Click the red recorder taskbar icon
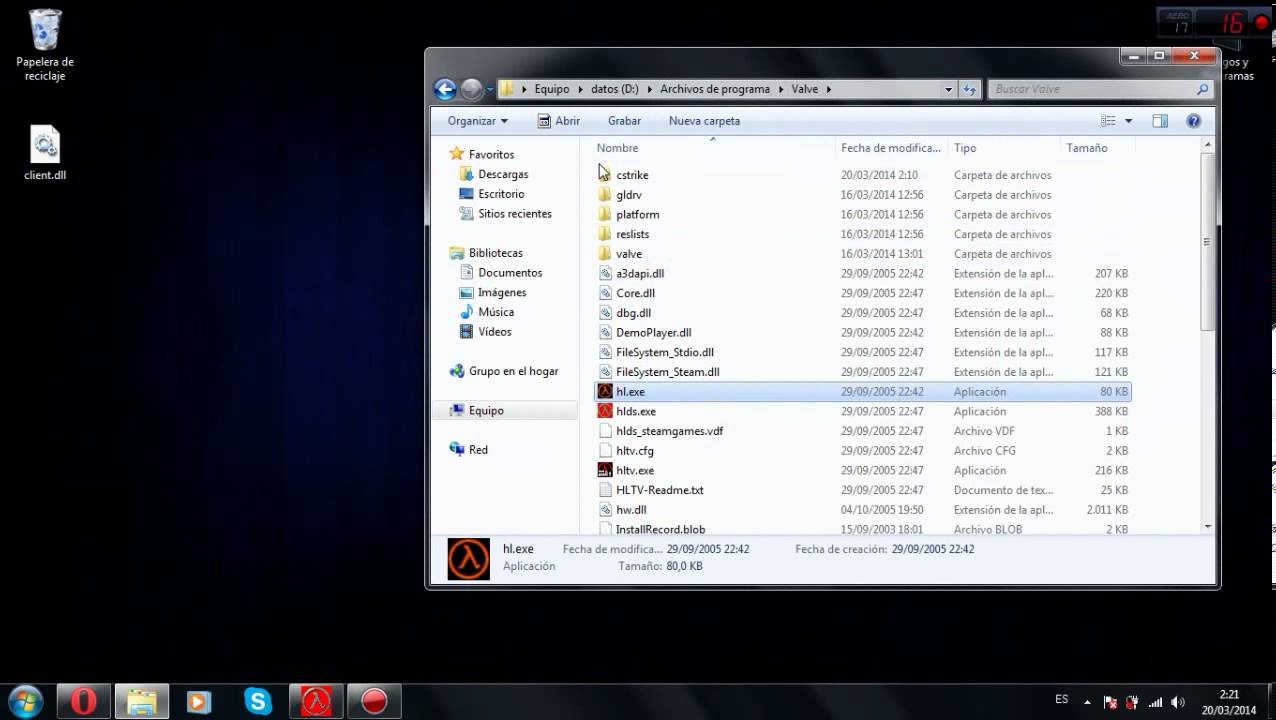Screen dimensions: 1276x720 pos(374,701)
